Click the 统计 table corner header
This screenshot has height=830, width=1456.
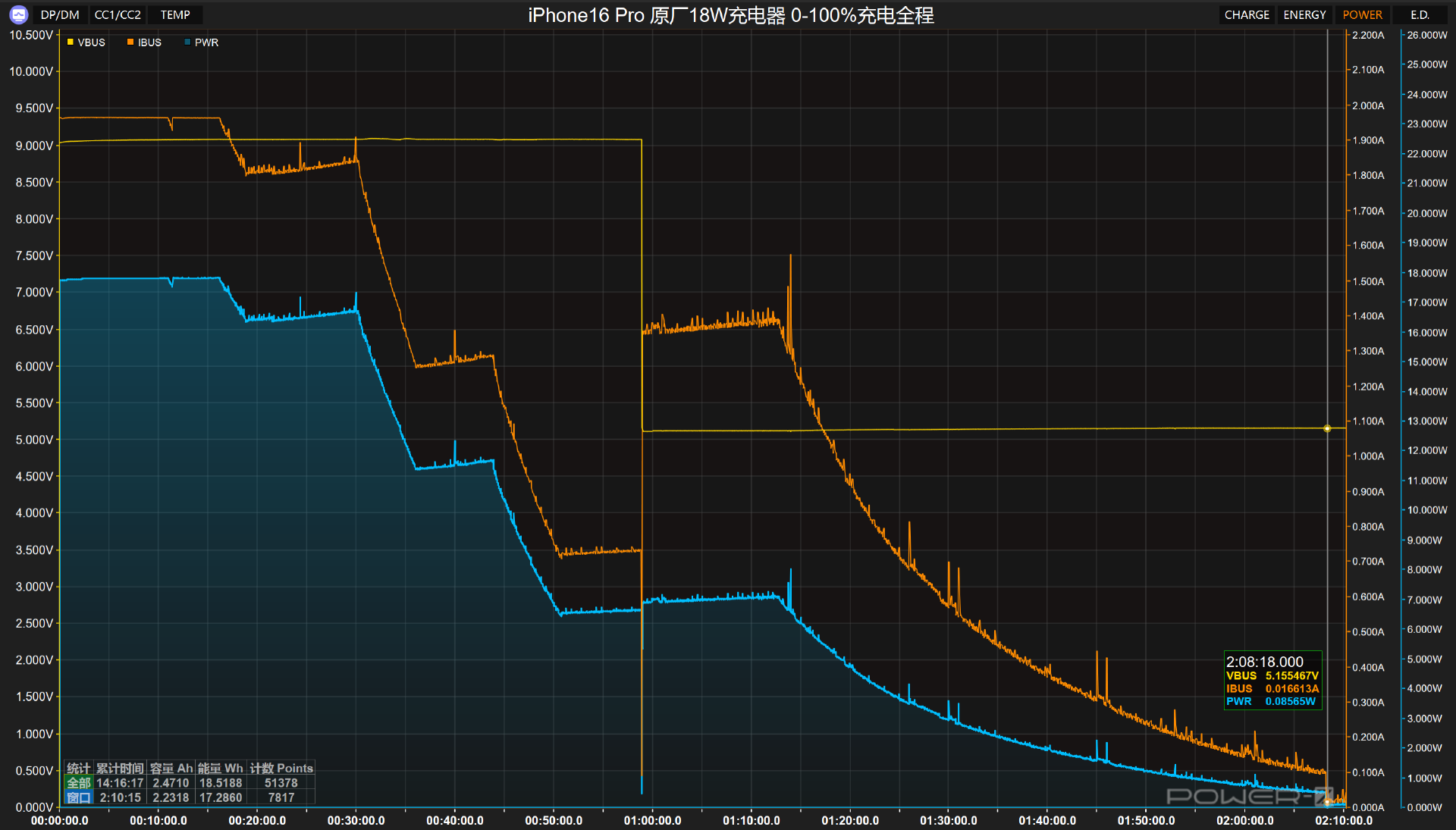[x=79, y=769]
